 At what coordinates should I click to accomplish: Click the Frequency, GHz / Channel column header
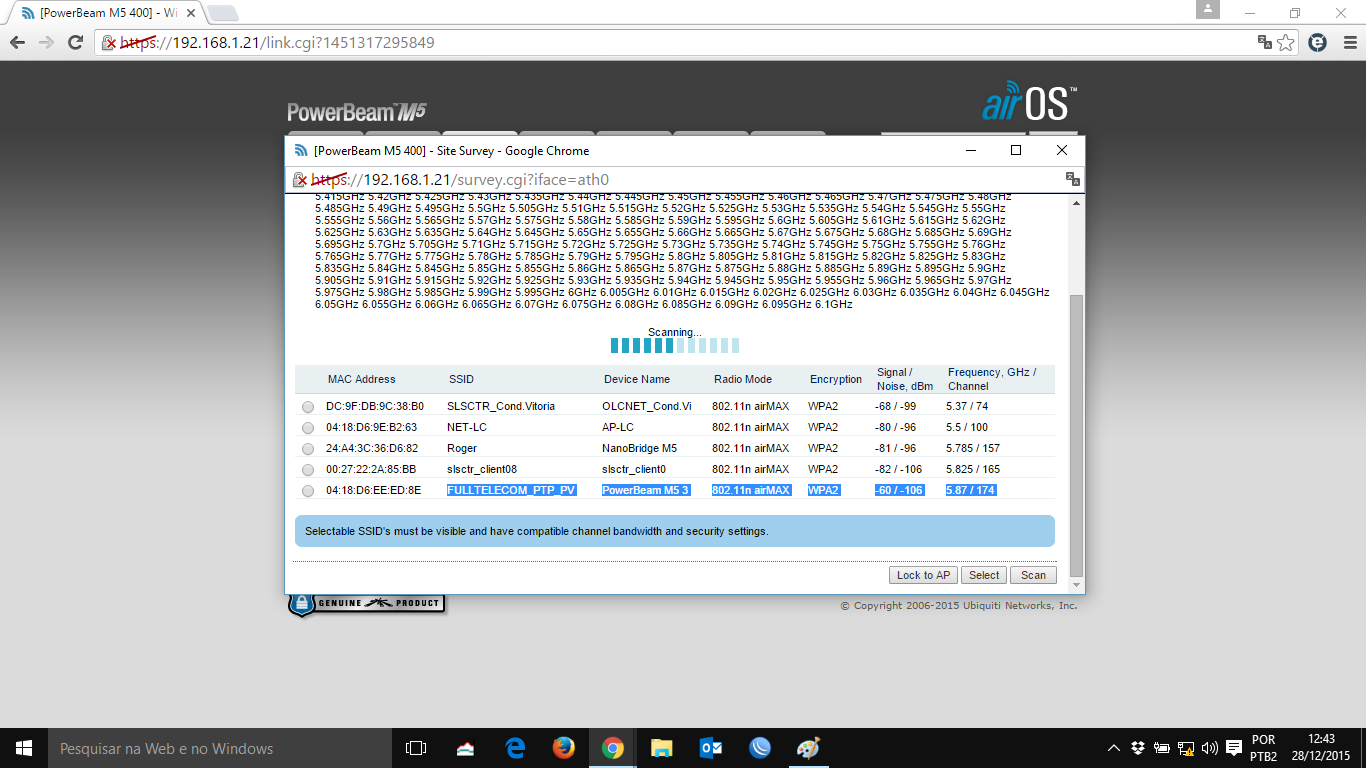(x=992, y=379)
